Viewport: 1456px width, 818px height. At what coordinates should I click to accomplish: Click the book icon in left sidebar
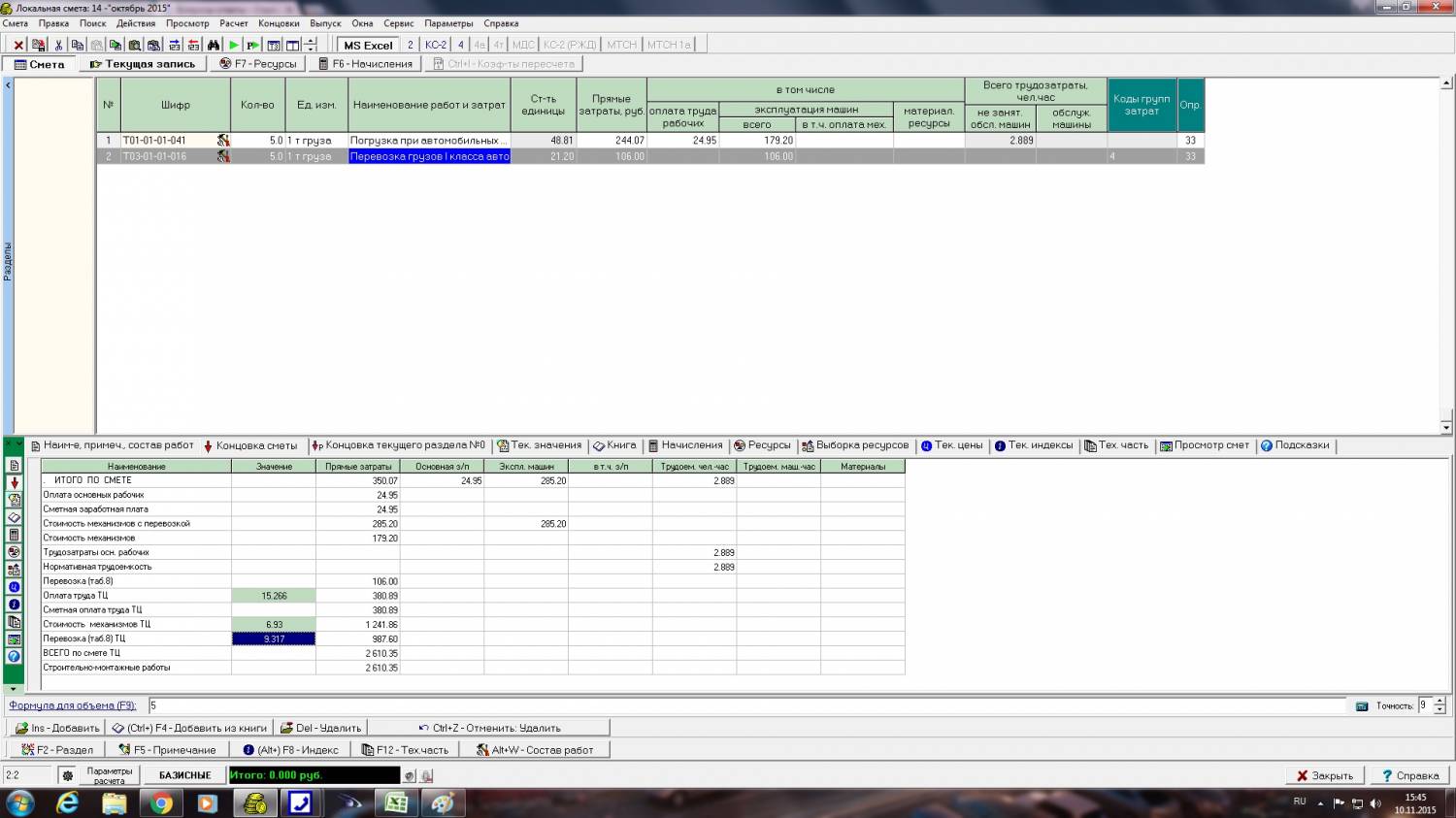[14, 517]
